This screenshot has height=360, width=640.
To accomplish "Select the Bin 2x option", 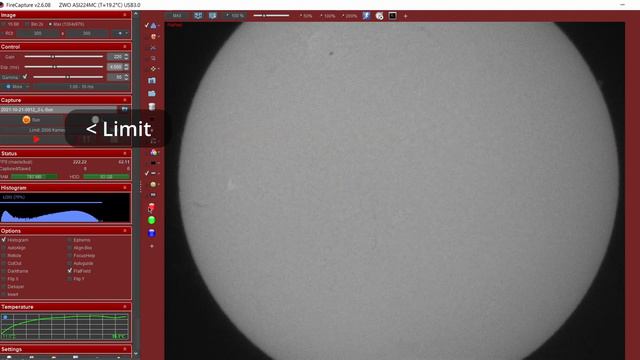I will click(27, 24).
